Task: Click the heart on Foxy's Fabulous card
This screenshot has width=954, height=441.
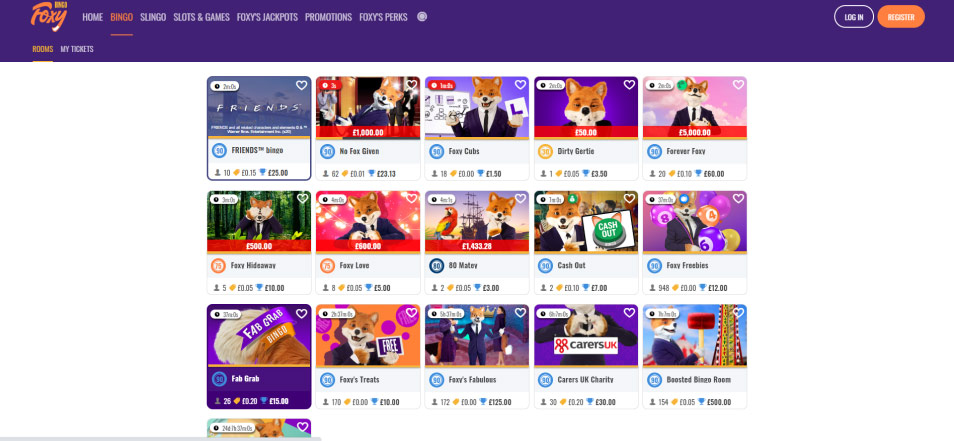Action: coord(520,313)
